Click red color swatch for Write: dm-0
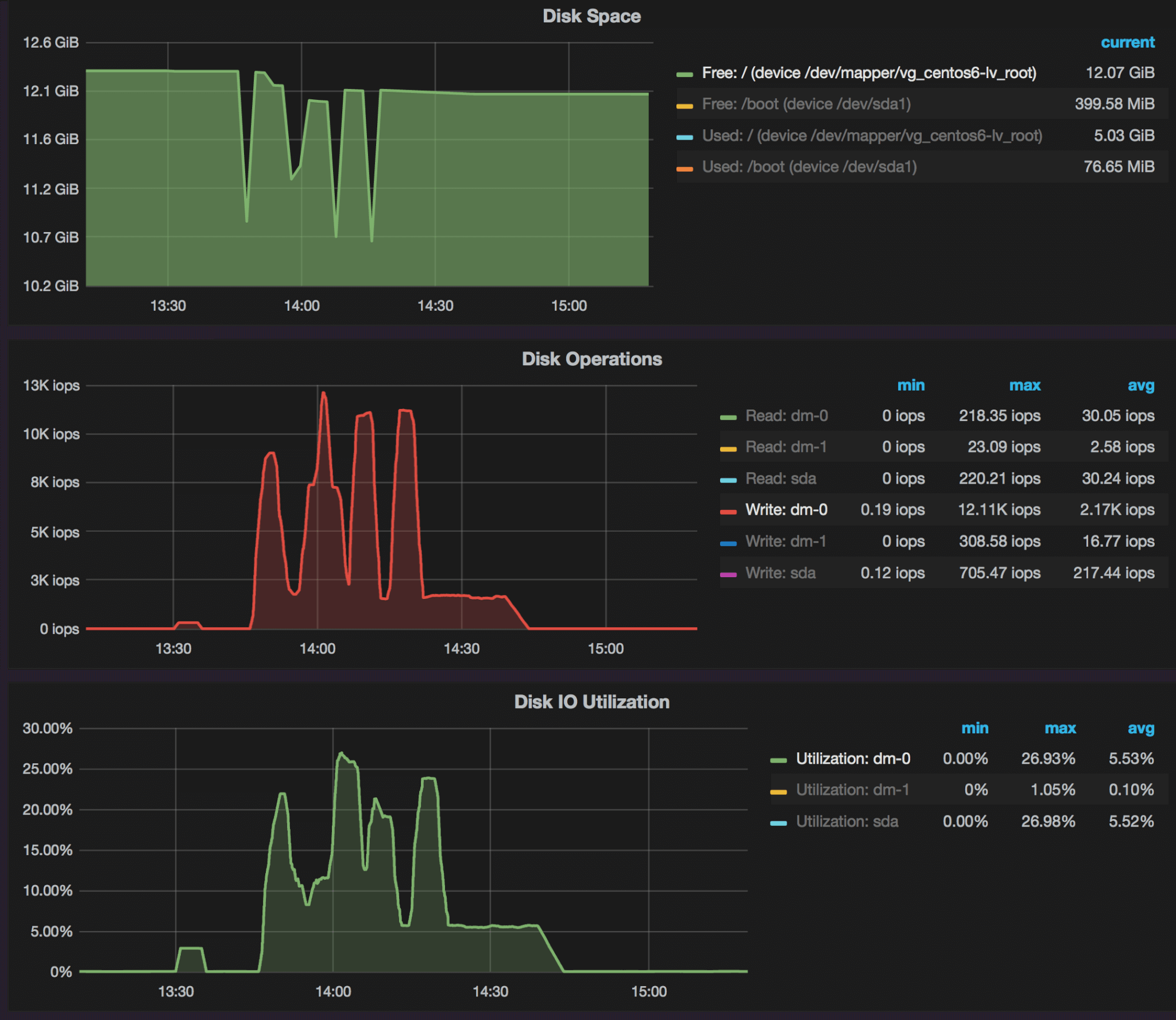 [728, 512]
